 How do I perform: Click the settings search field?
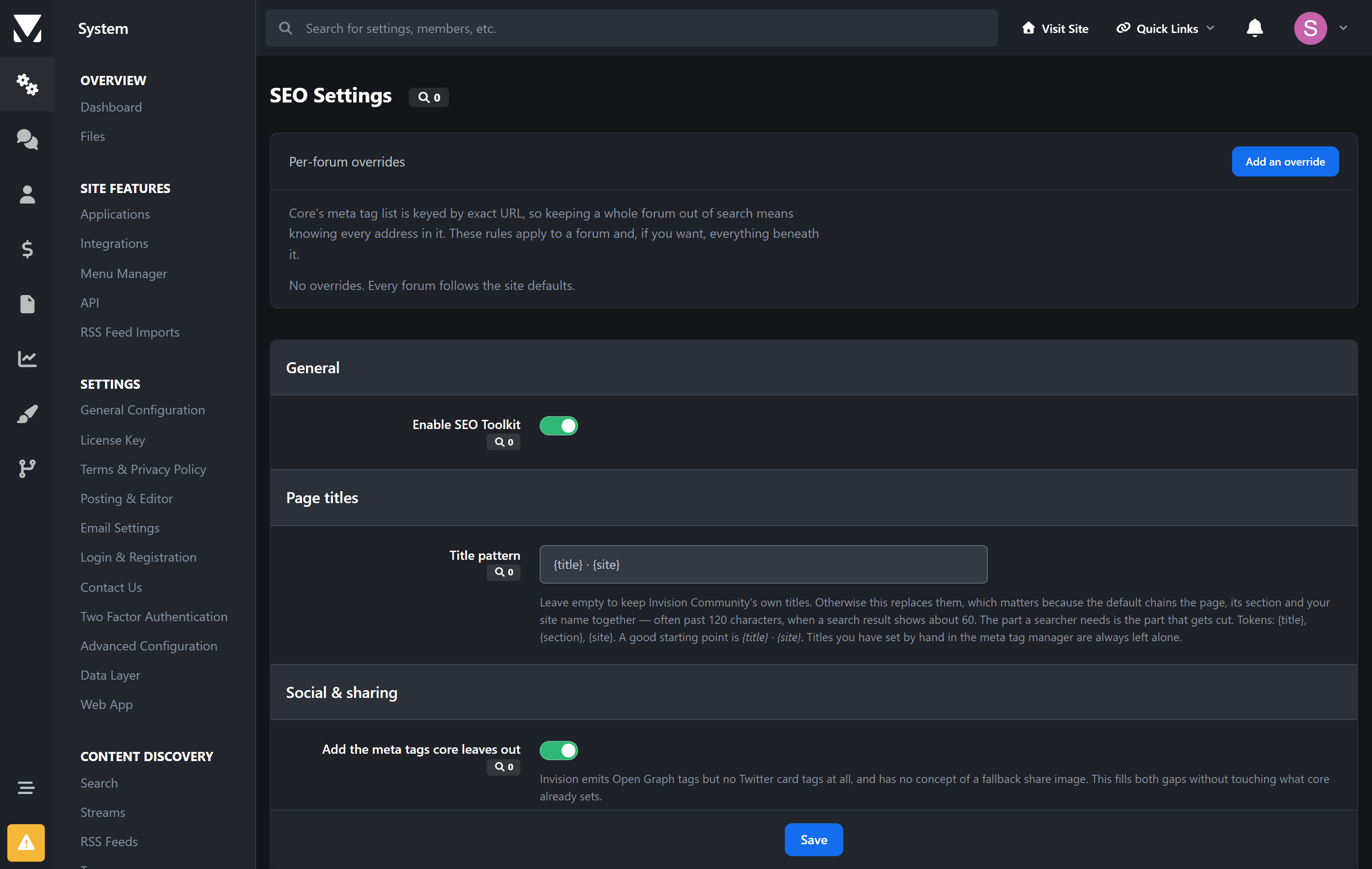(631, 28)
